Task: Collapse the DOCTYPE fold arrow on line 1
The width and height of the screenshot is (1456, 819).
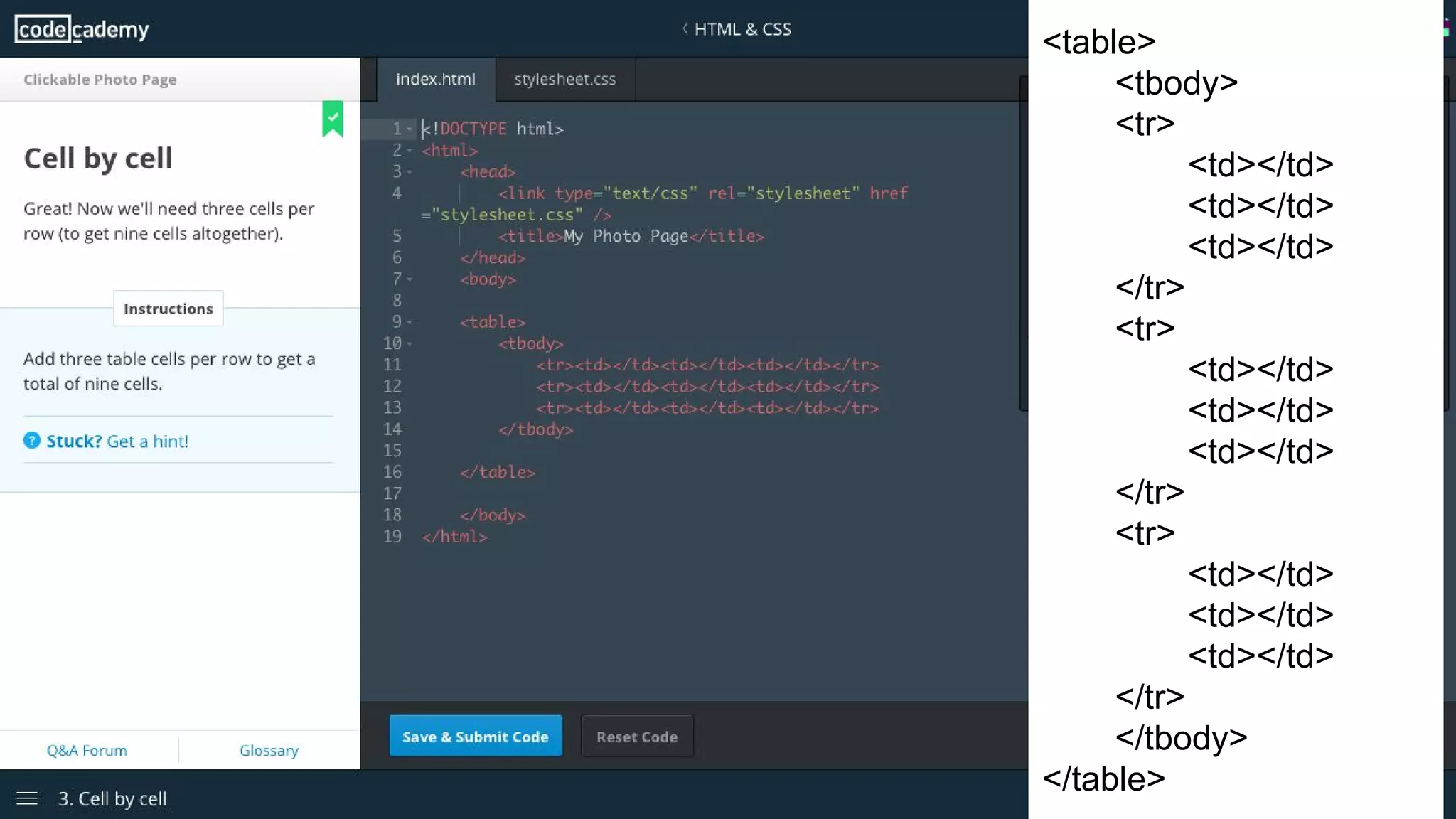Action: point(409,129)
